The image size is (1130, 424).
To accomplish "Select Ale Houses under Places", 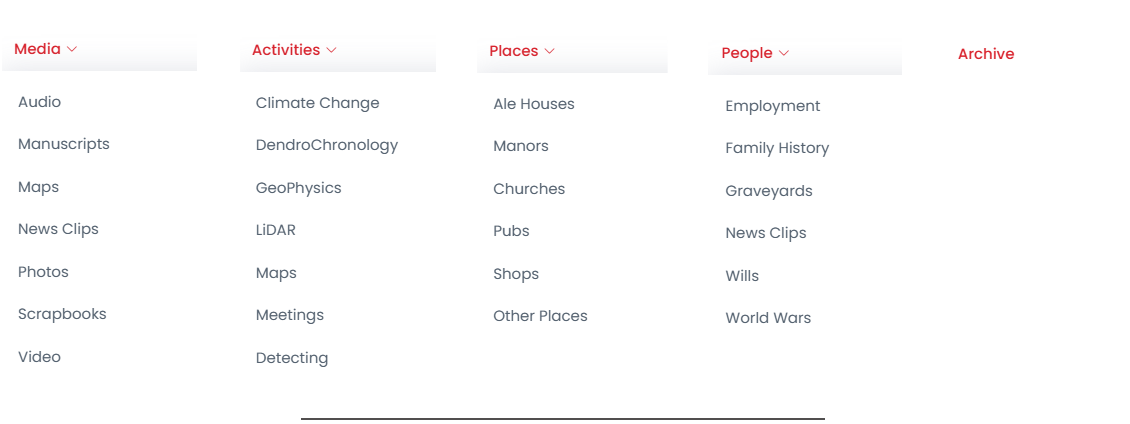I will point(533,104).
